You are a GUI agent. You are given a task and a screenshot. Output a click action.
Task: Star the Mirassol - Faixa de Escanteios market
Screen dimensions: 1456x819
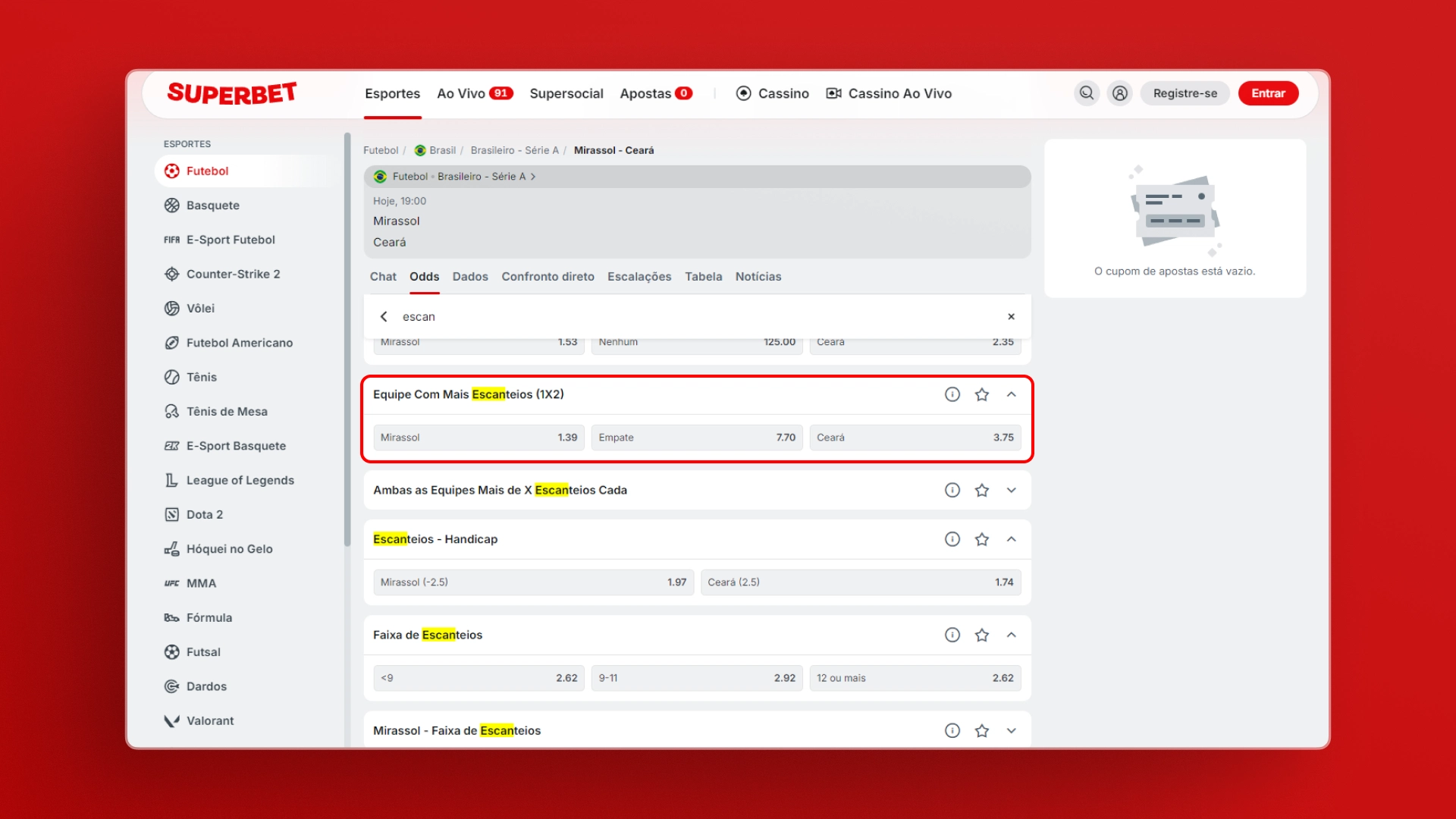(982, 730)
